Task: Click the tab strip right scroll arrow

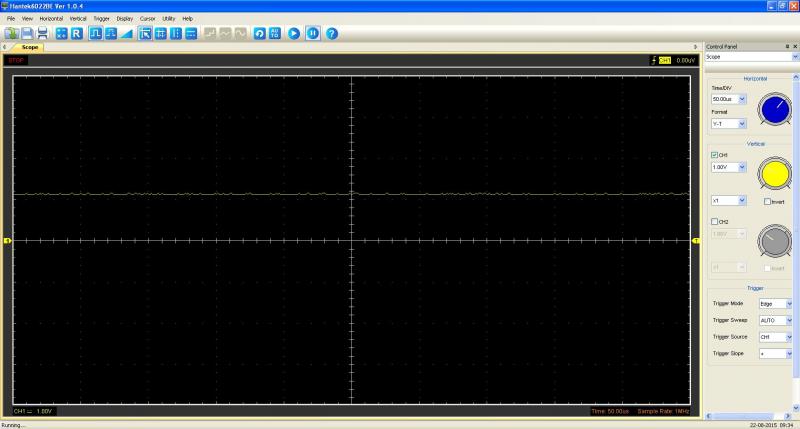Action: (x=695, y=47)
